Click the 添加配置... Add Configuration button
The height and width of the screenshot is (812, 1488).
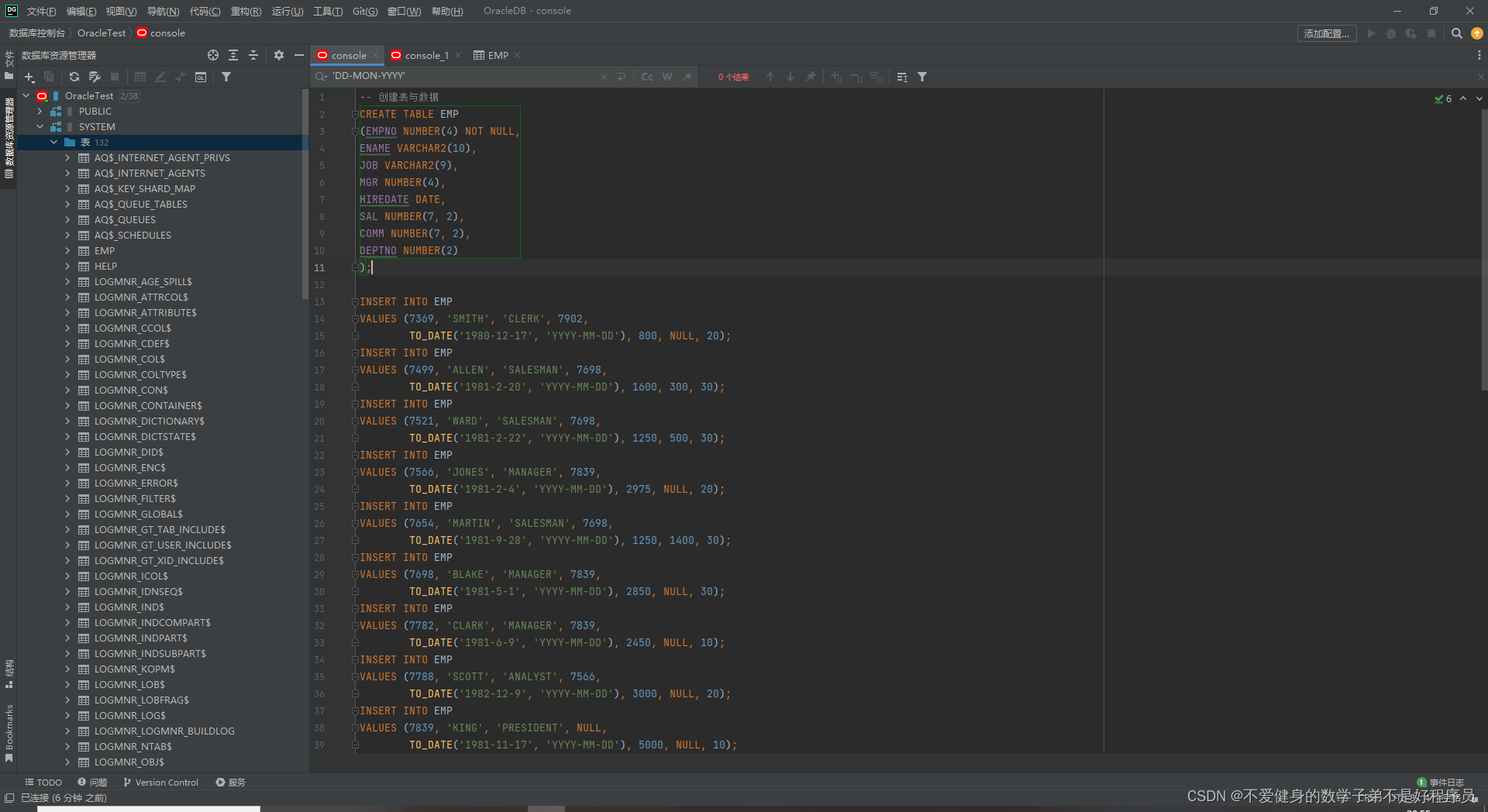(1326, 33)
